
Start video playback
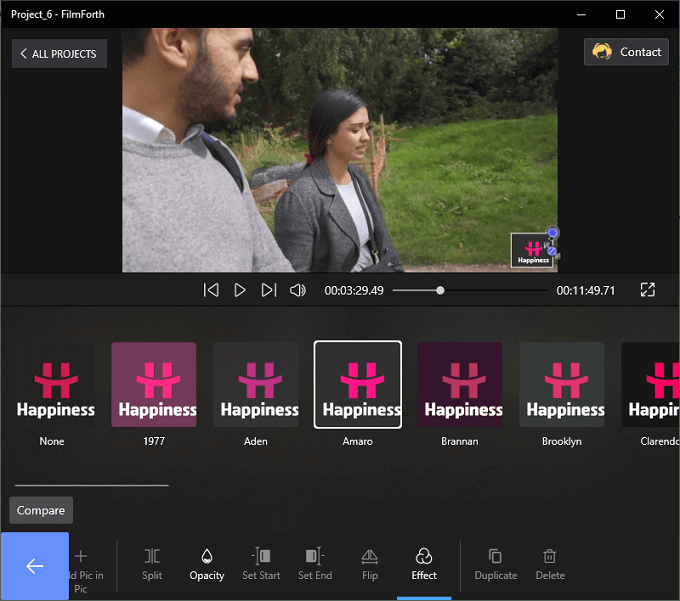[x=239, y=290]
